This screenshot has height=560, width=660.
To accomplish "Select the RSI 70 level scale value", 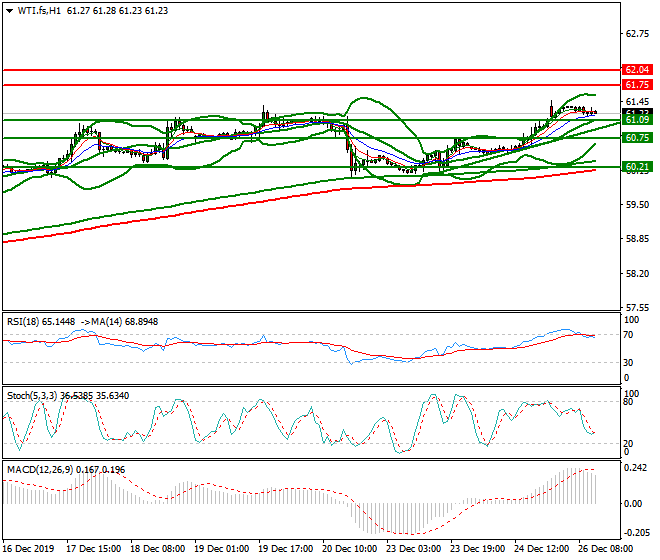I will point(628,335).
